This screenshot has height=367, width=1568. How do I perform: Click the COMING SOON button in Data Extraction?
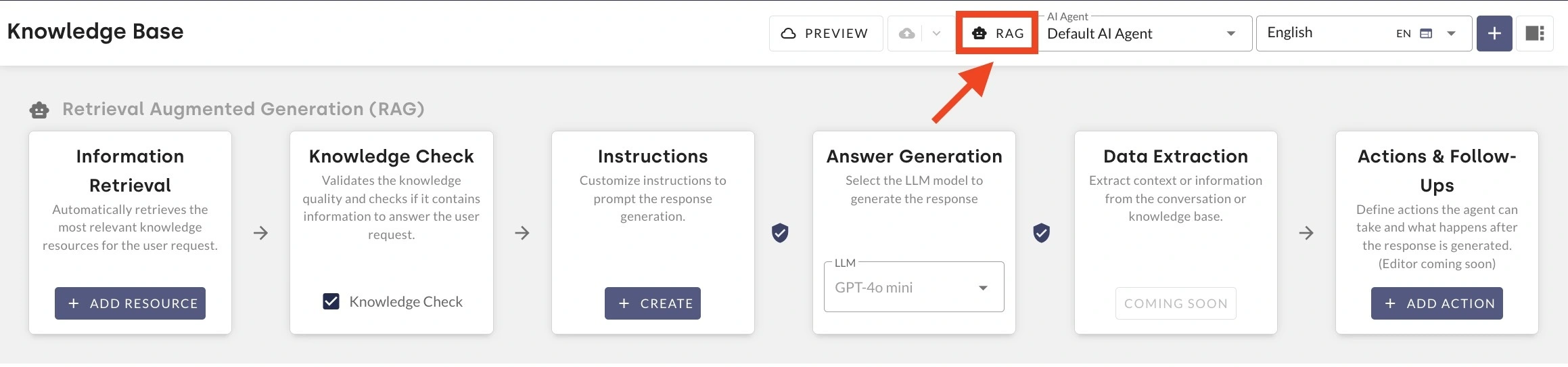click(x=1176, y=303)
